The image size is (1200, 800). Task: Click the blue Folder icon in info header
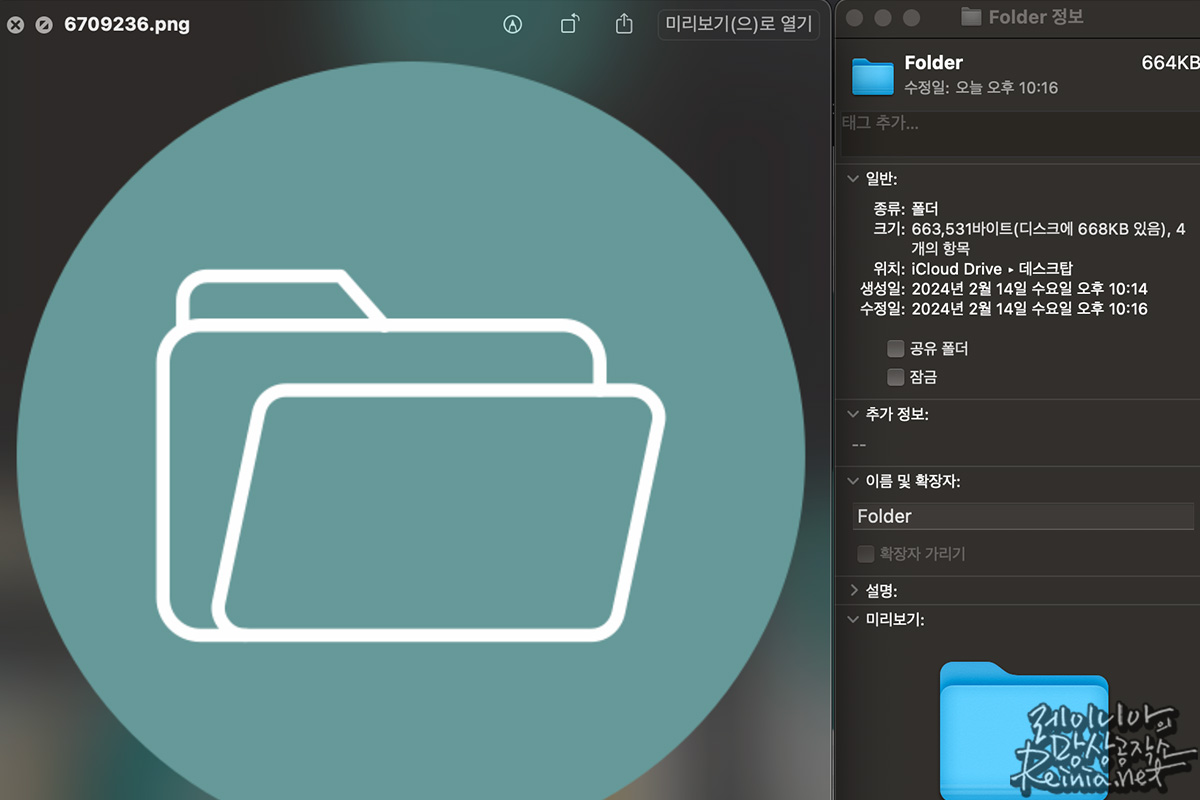click(x=873, y=75)
